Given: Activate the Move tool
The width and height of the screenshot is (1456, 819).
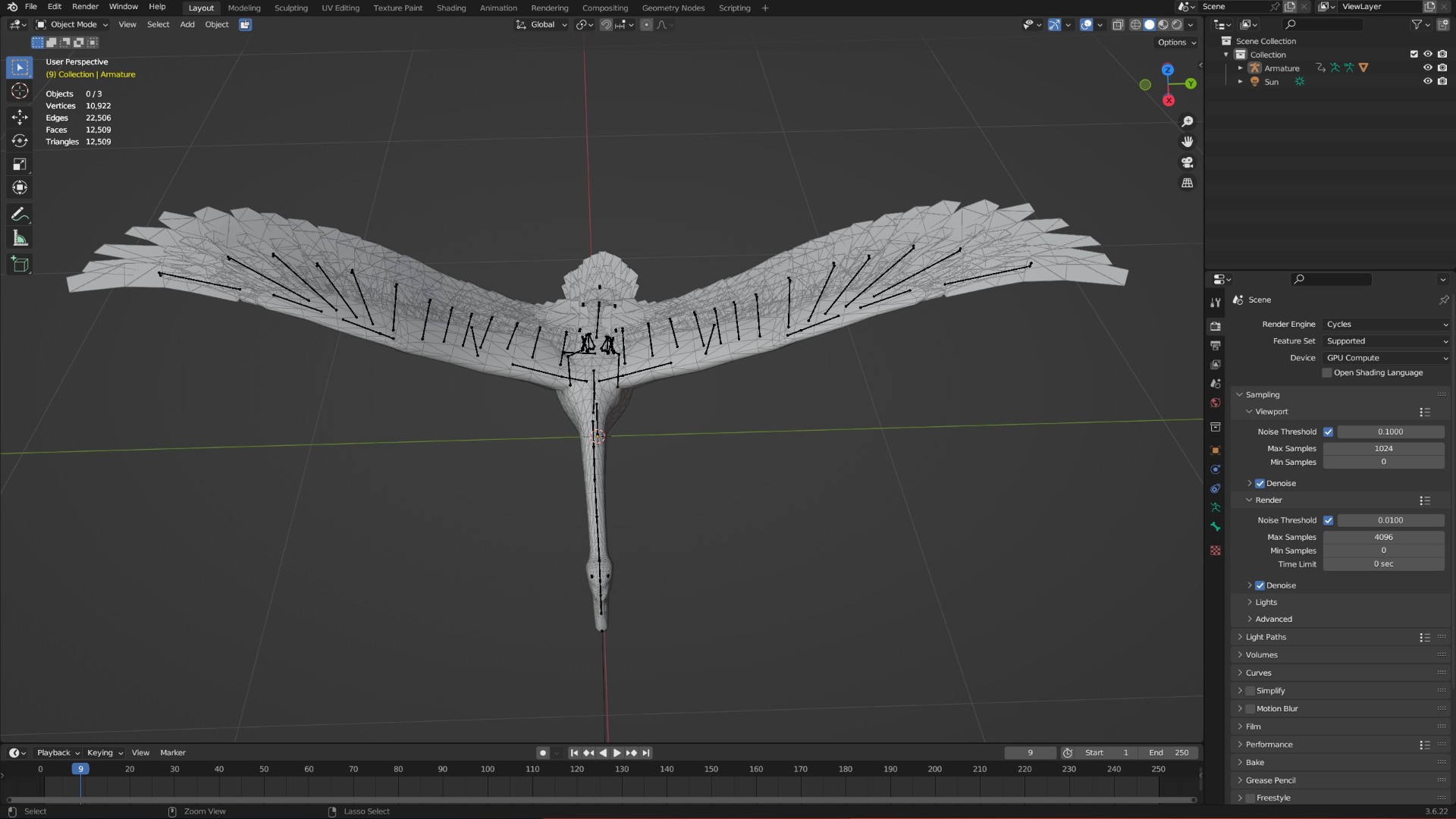Looking at the screenshot, I should (x=20, y=117).
